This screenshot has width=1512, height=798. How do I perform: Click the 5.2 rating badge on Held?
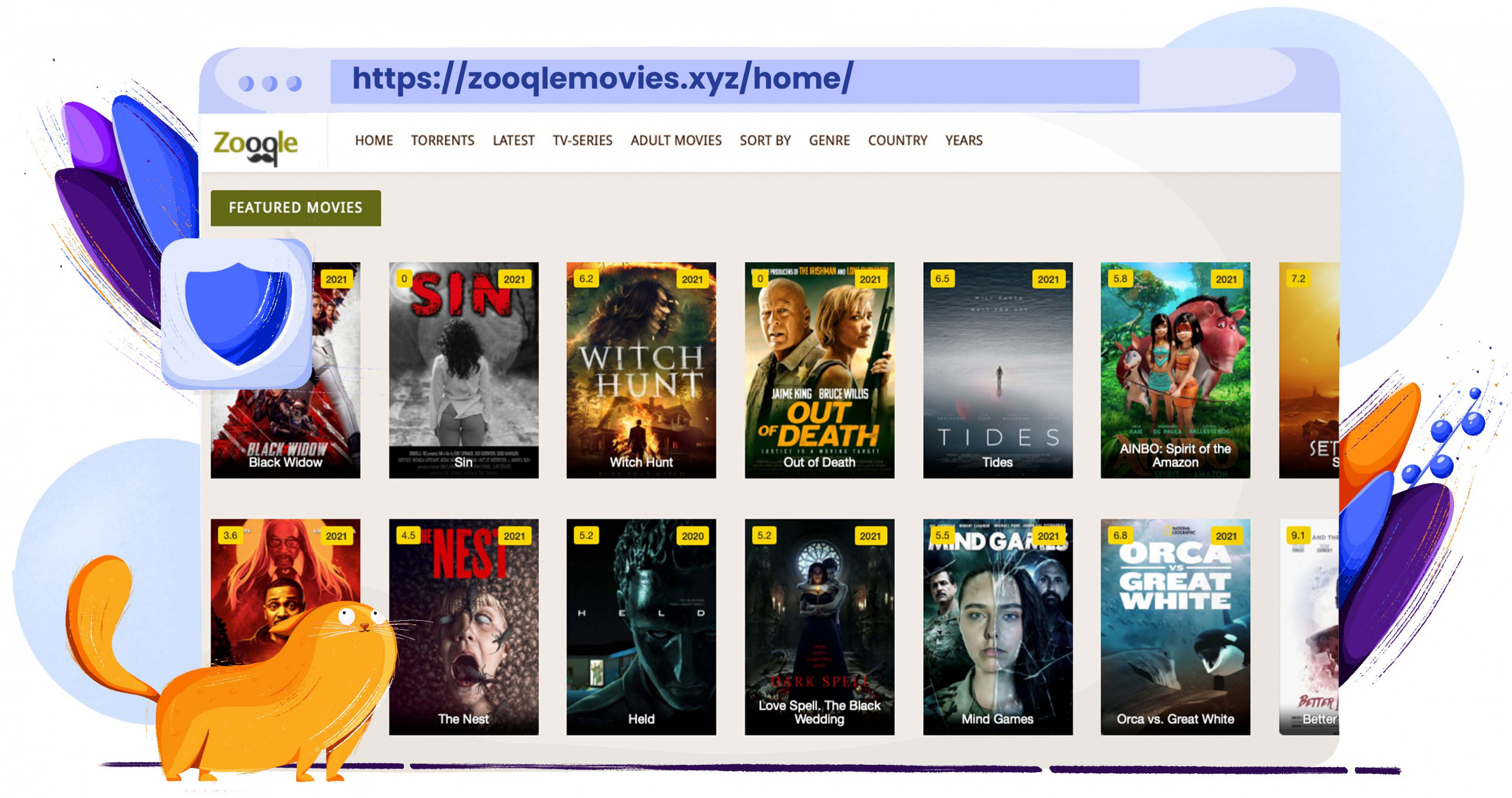coord(586,535)
